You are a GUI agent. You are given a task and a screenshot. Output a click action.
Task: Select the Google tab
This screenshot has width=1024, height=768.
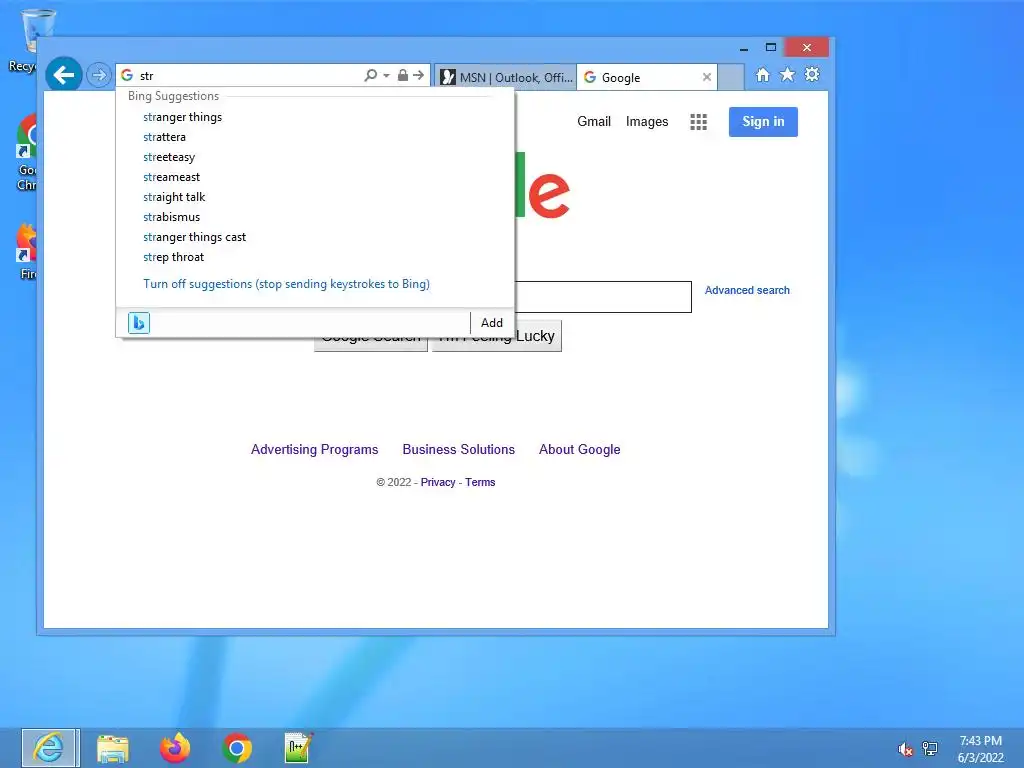640,77
